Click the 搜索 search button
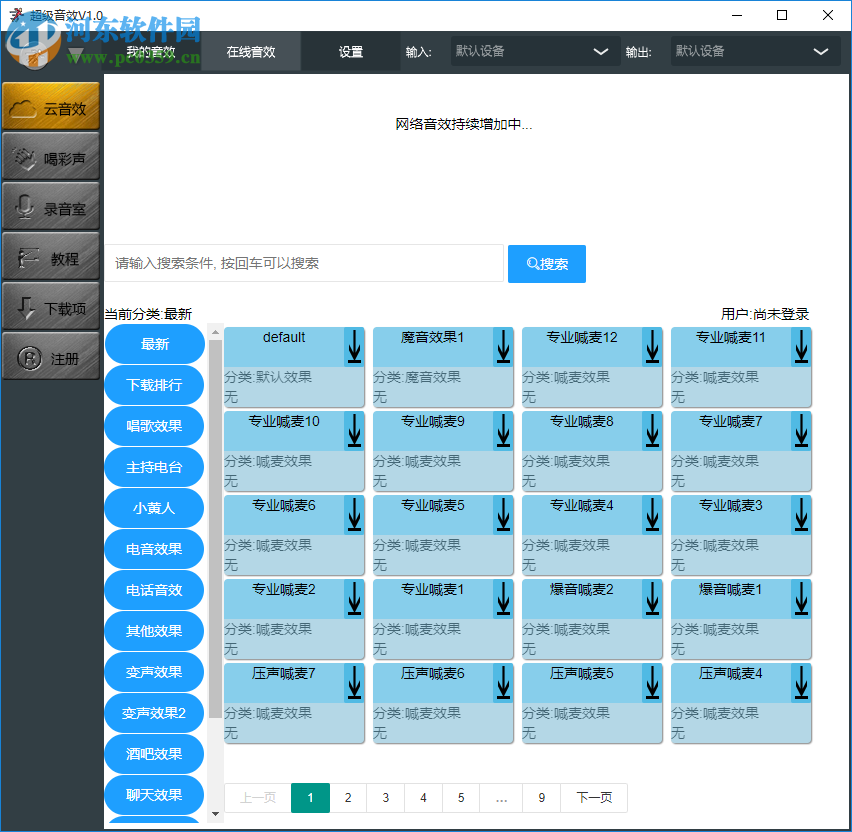Image resolution: width=852 pixels, height=832 pixels. [x=546, y=263]
